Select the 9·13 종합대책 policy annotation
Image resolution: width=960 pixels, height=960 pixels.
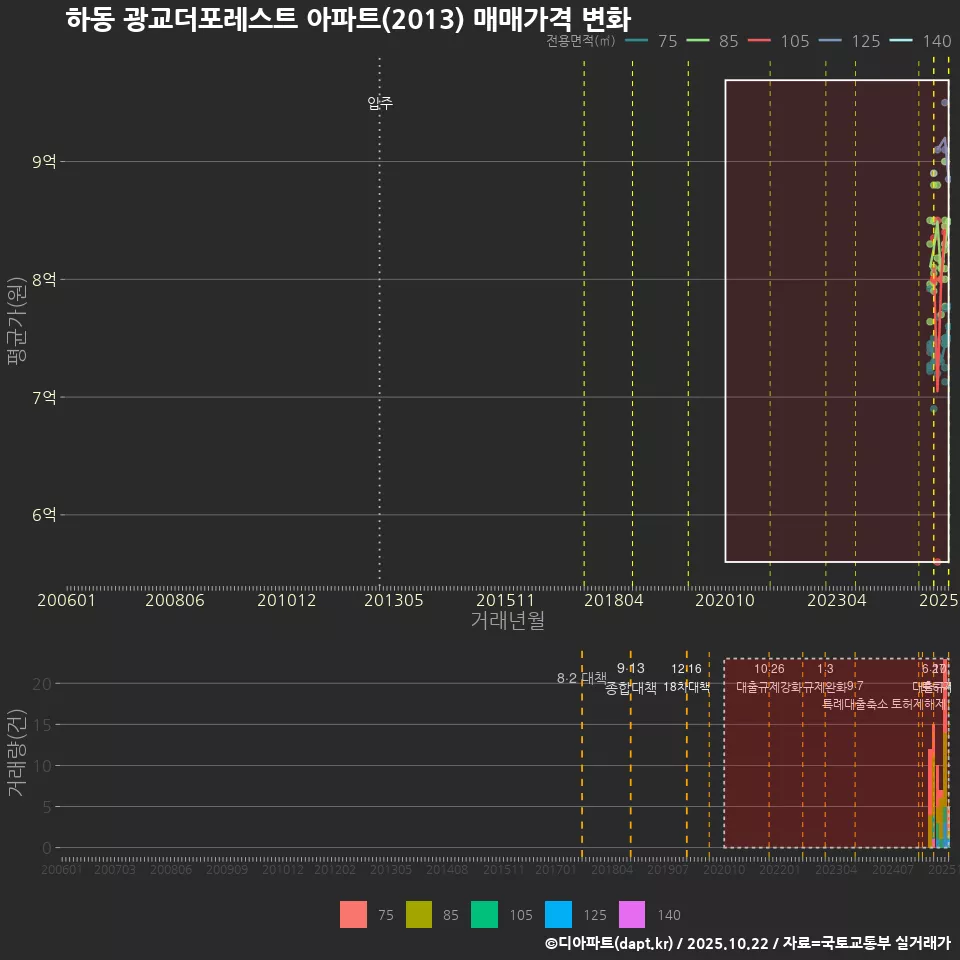[631, 678]
